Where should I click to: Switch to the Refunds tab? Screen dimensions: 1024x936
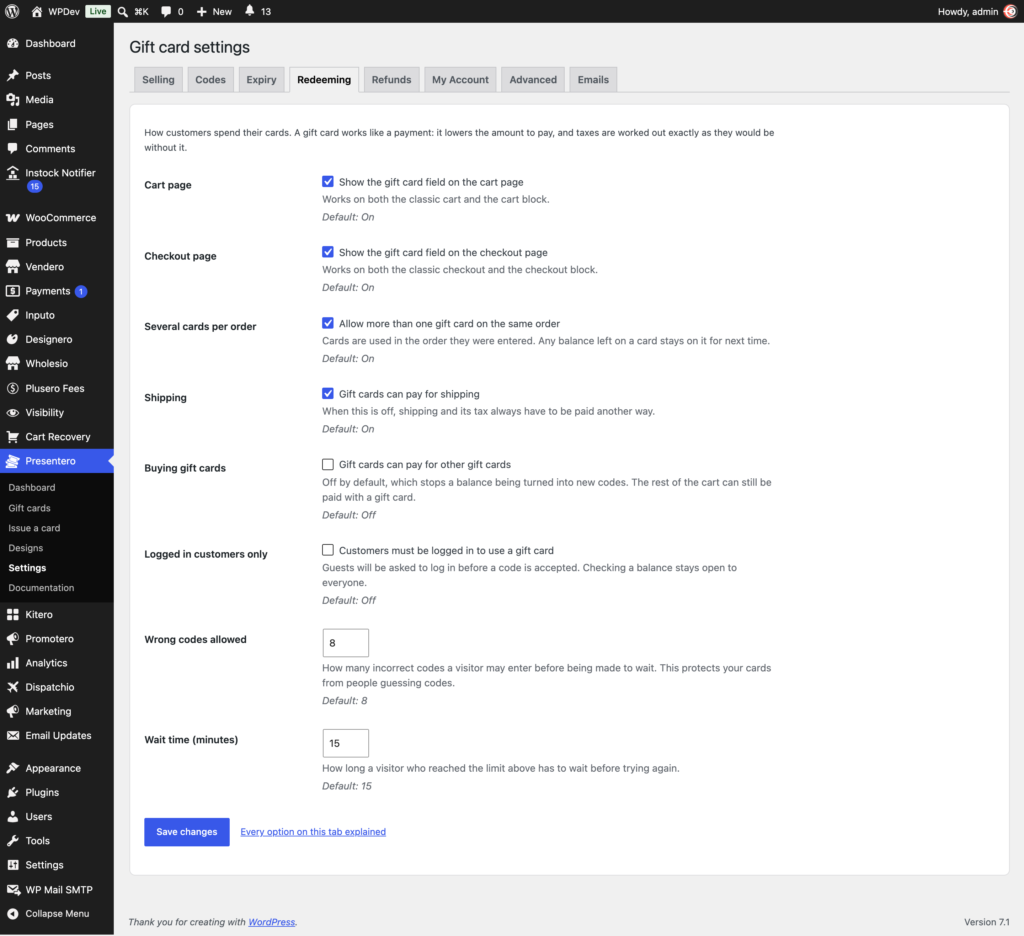(391, 80)
